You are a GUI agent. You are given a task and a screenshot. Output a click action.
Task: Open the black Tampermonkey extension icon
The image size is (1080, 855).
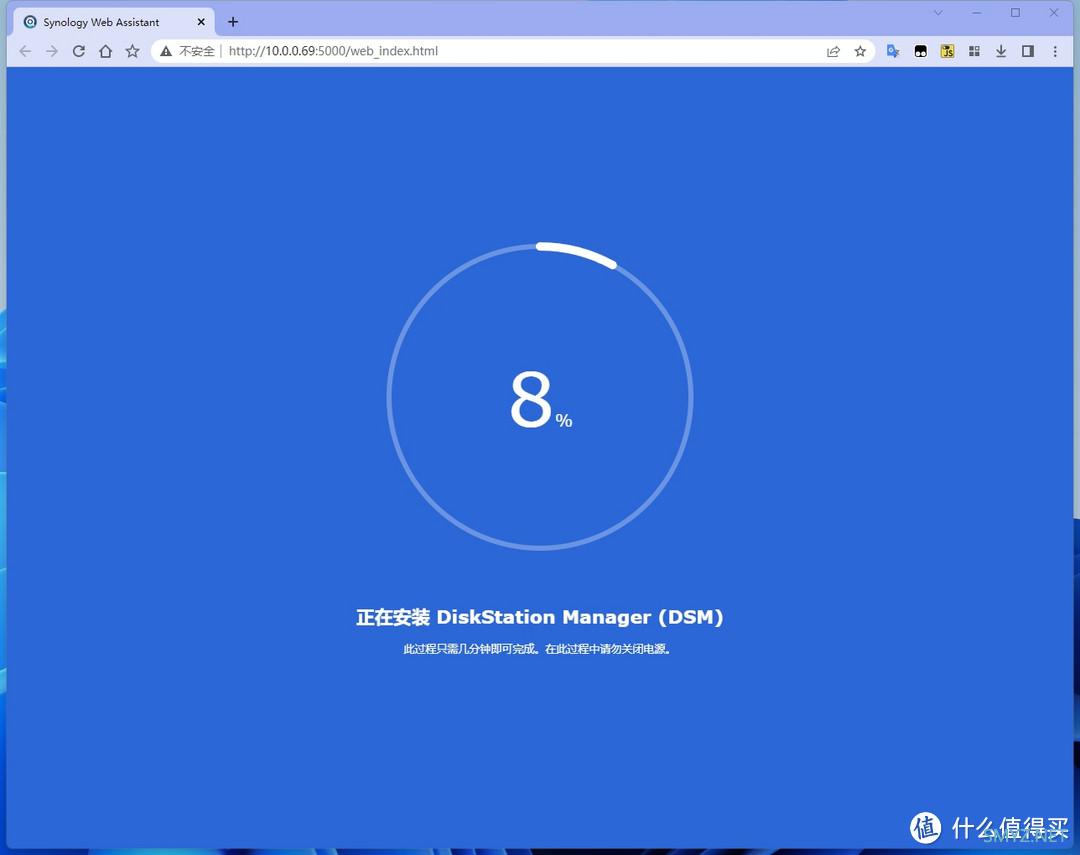(x=920, y=51)
